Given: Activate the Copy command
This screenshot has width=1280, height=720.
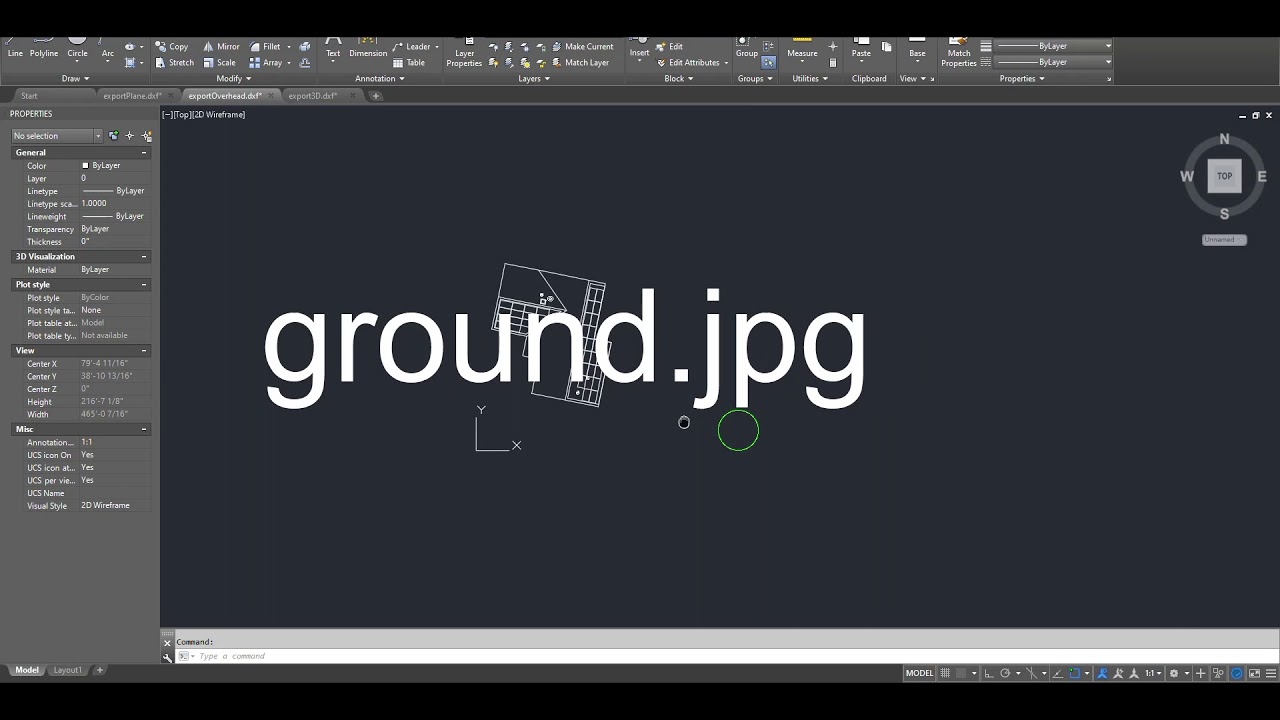Looking at the screenshot, I should (172, 46).
